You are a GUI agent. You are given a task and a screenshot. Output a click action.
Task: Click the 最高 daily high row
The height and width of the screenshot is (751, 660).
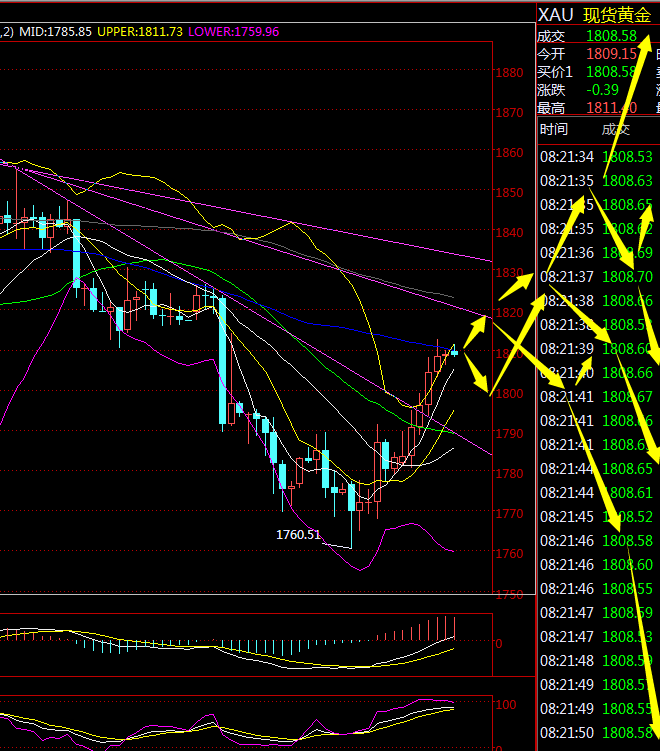590,108
